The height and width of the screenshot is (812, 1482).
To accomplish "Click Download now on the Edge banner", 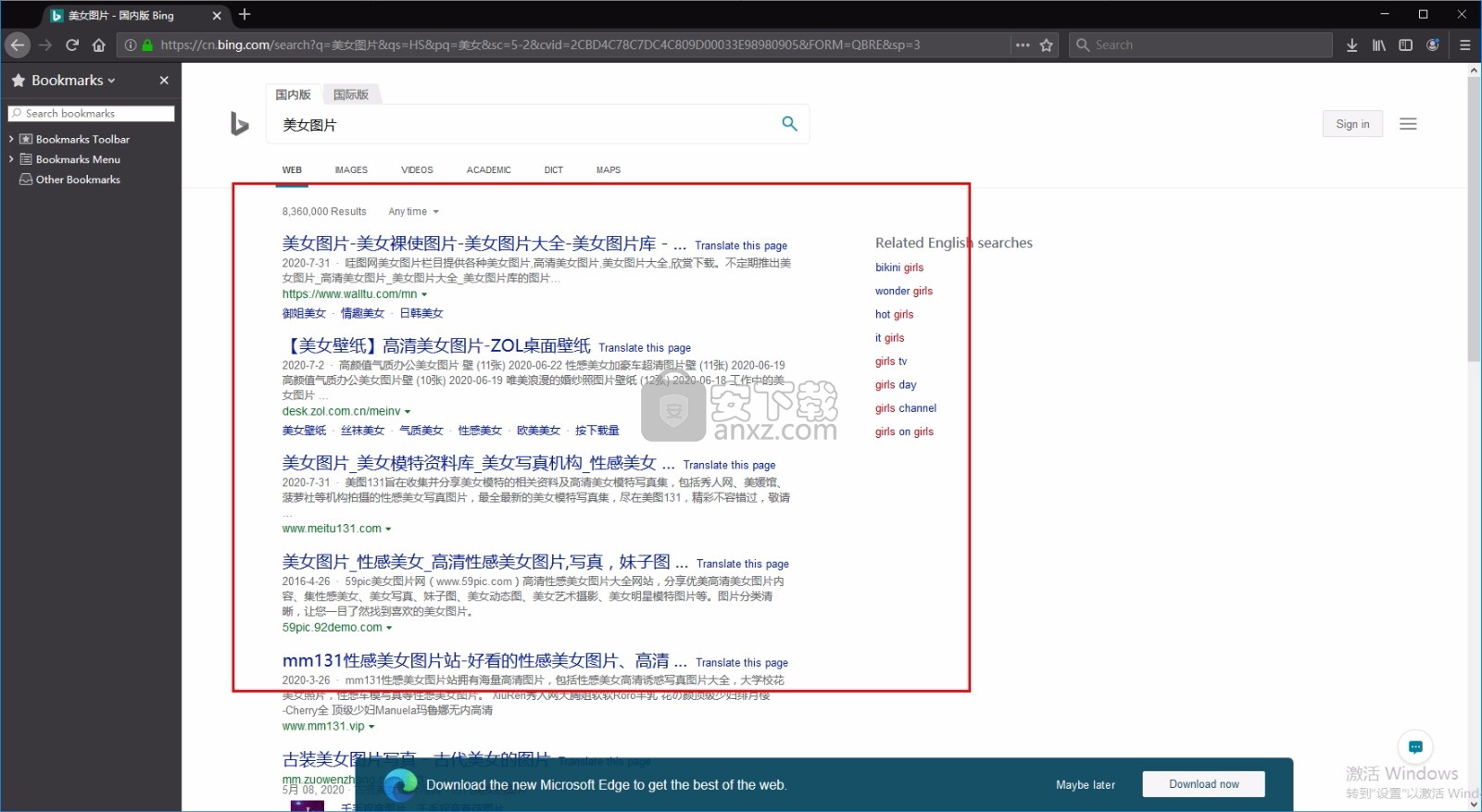I will click(1203, 784).
